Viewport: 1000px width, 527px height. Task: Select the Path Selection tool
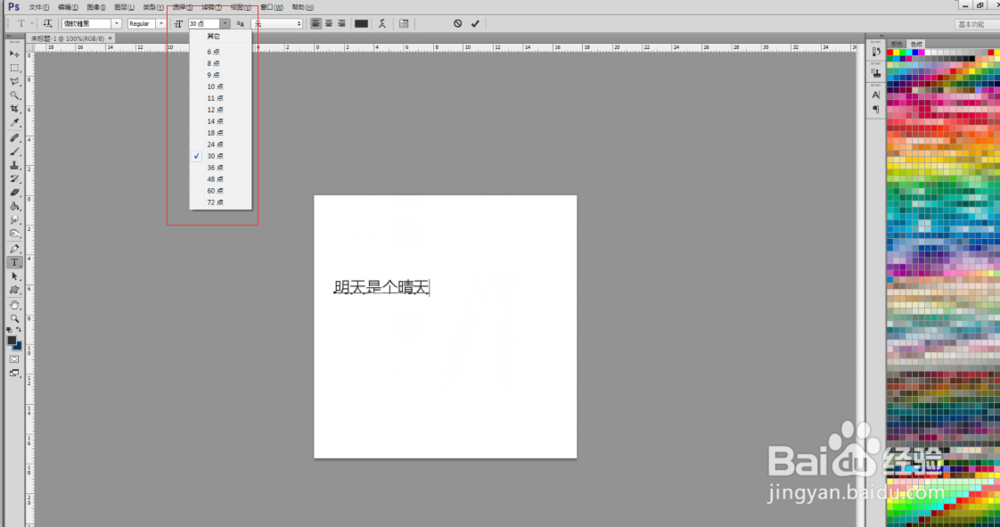coord(15,277)
